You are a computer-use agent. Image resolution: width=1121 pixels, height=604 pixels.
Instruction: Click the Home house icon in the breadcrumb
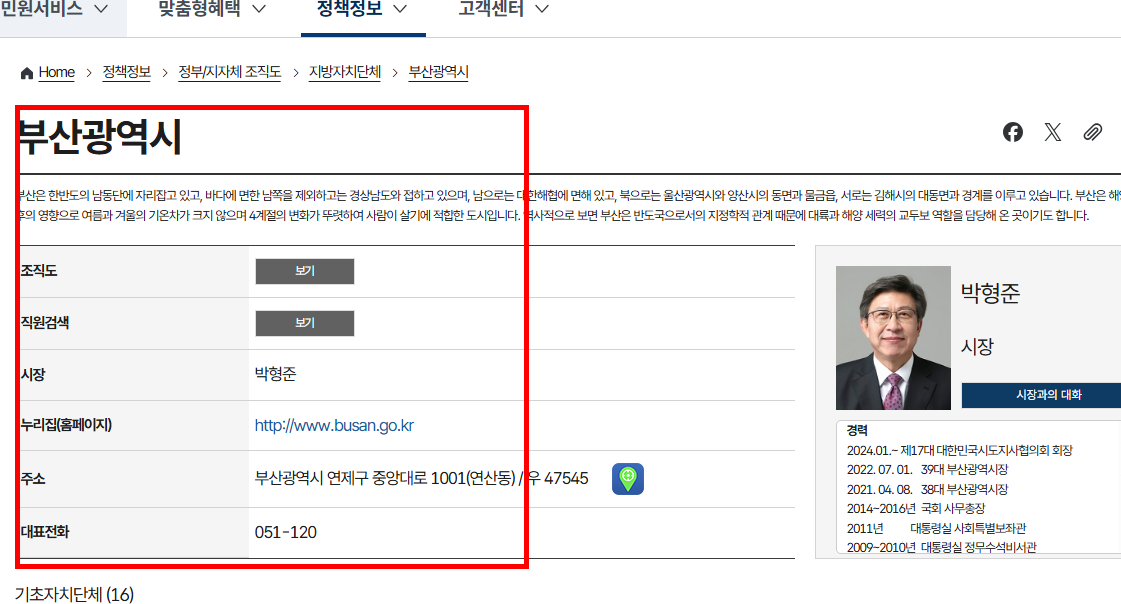[x=27, y=72]
